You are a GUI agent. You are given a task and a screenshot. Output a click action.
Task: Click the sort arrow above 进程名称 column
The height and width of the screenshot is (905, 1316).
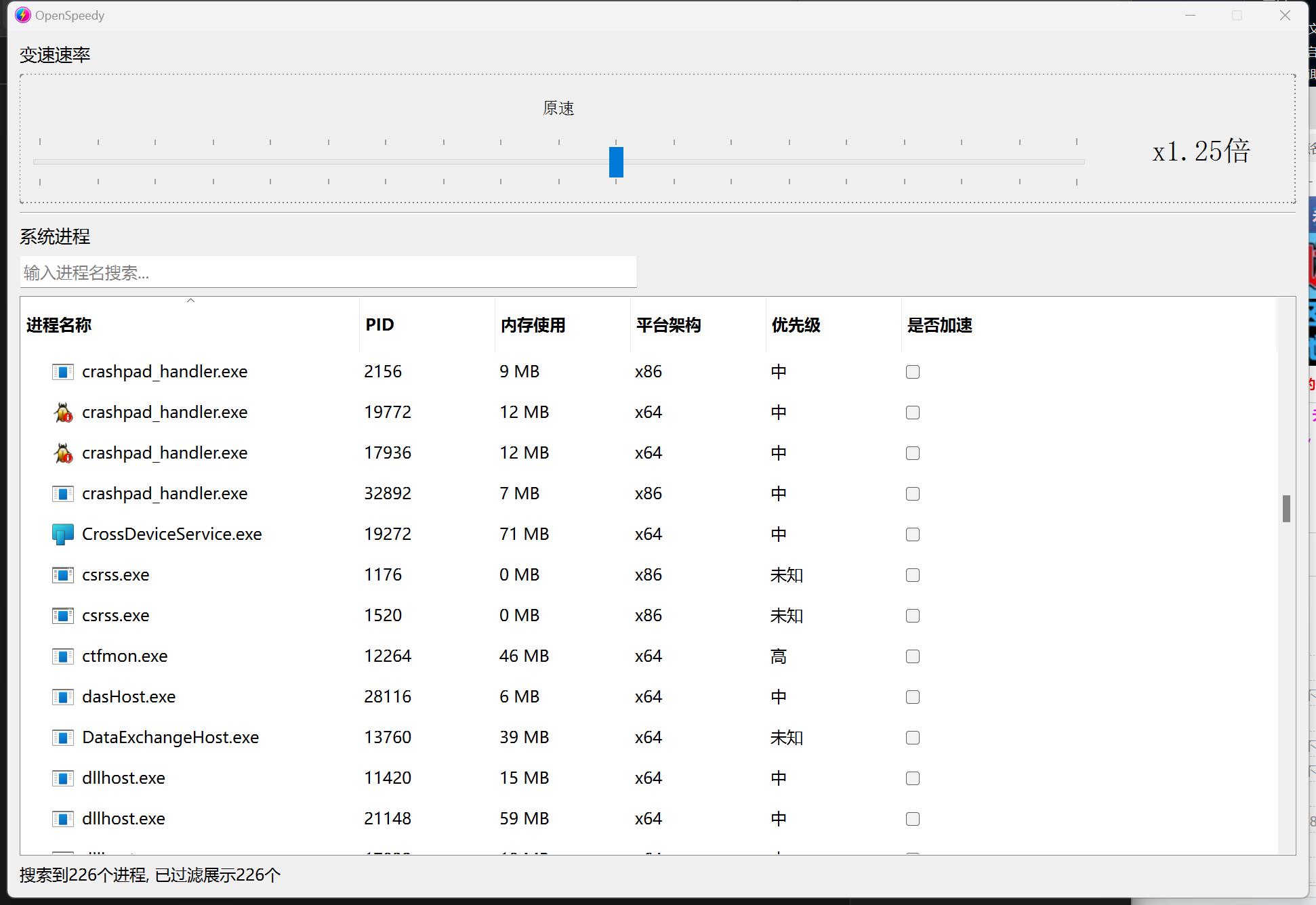[190, 300]
